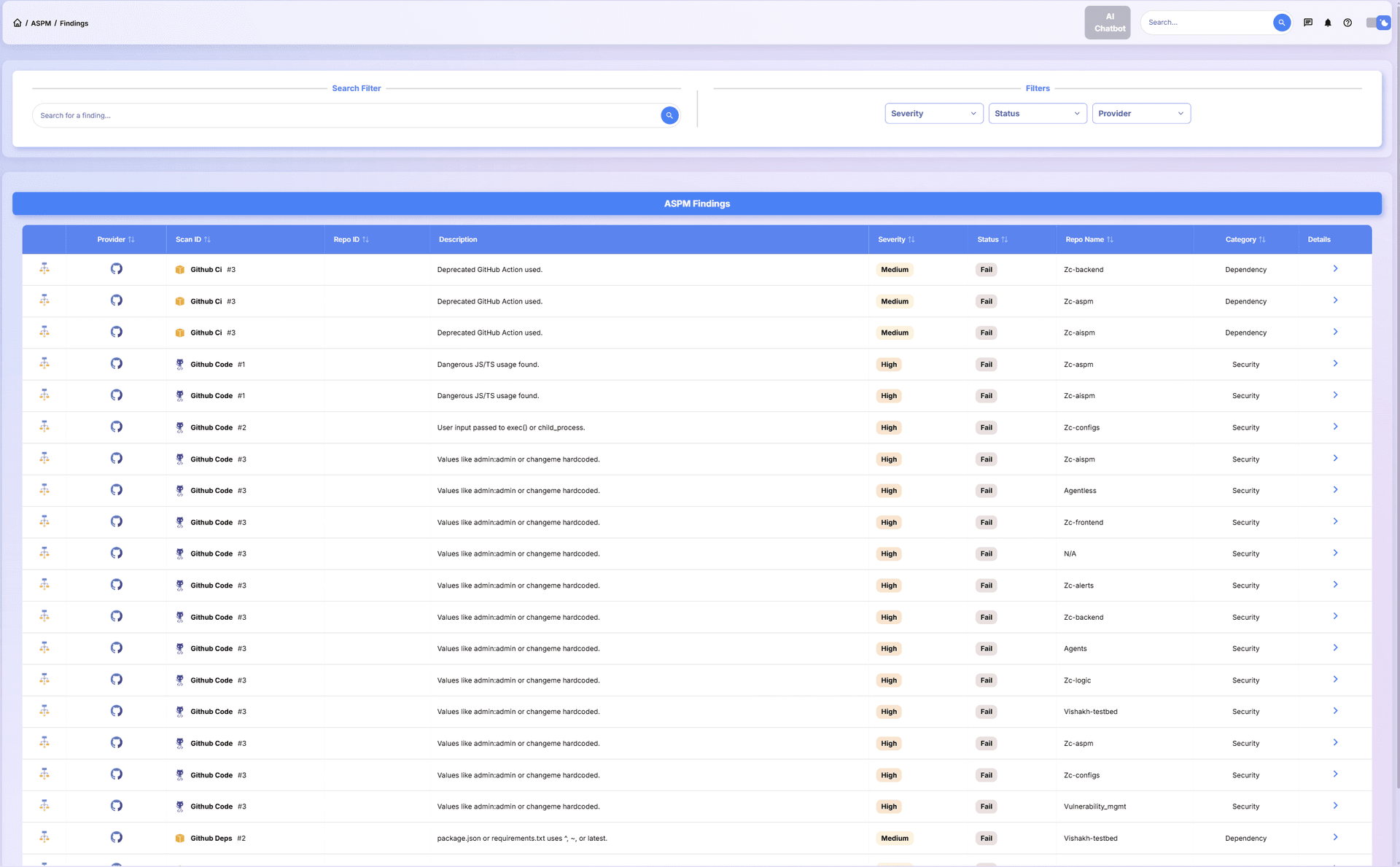The width and height of the screenshot is (1400, 867).
Task: Go to the home icon in the breadcrumb
Action: pos(17,23)
